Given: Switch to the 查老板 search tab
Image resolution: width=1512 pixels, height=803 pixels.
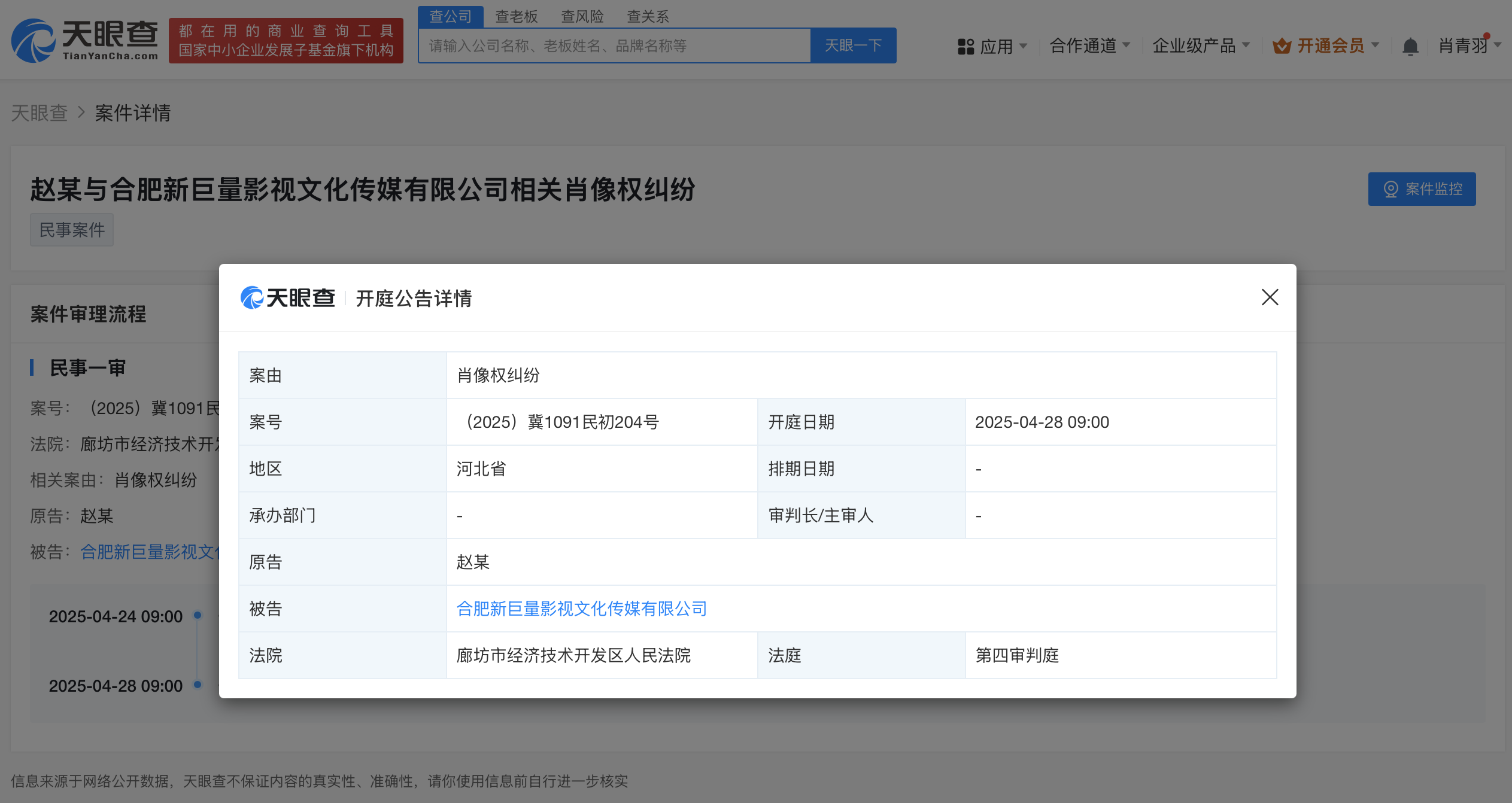Looking at the screenshot, I should tap(516, 16).
